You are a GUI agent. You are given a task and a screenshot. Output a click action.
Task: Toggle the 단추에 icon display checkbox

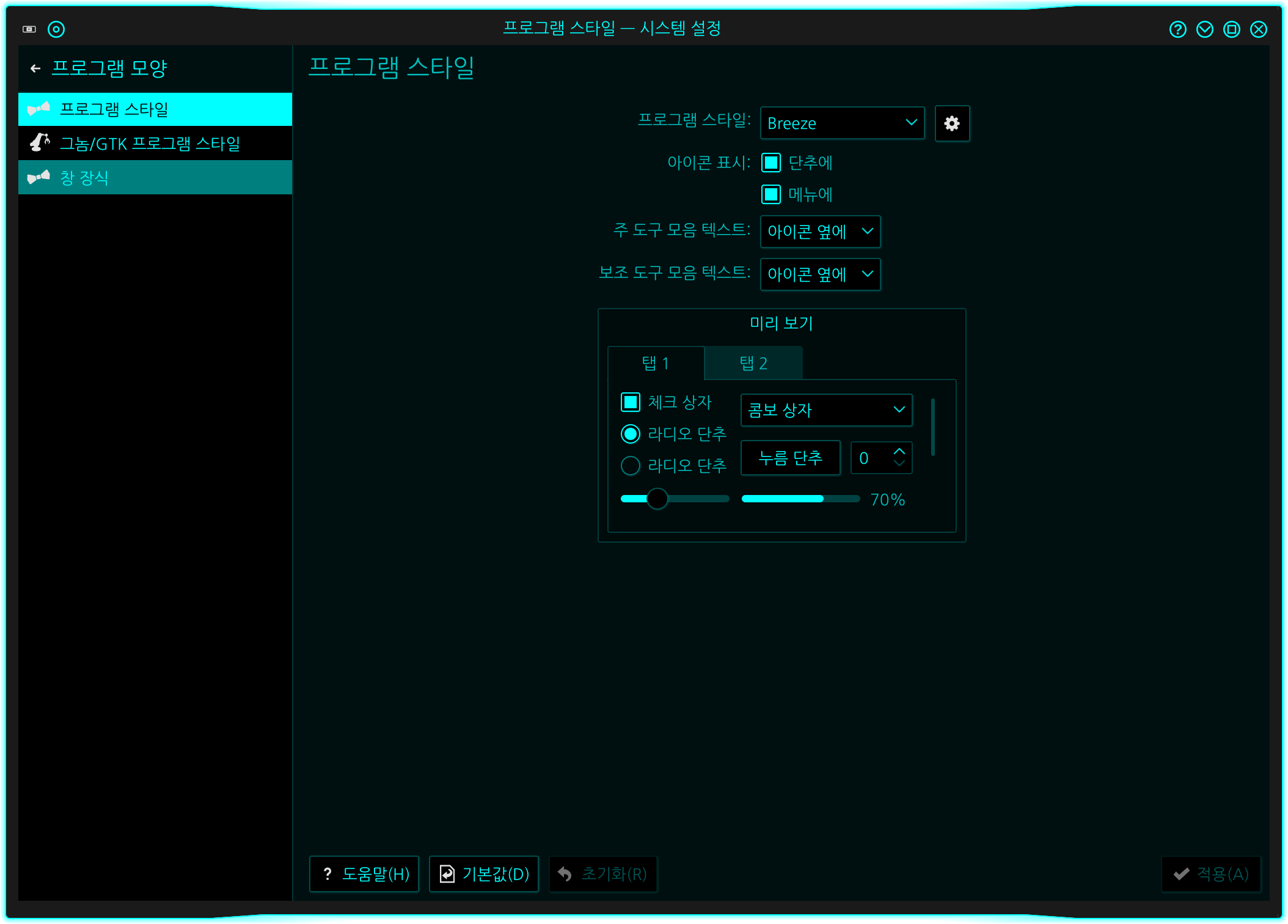771,163
